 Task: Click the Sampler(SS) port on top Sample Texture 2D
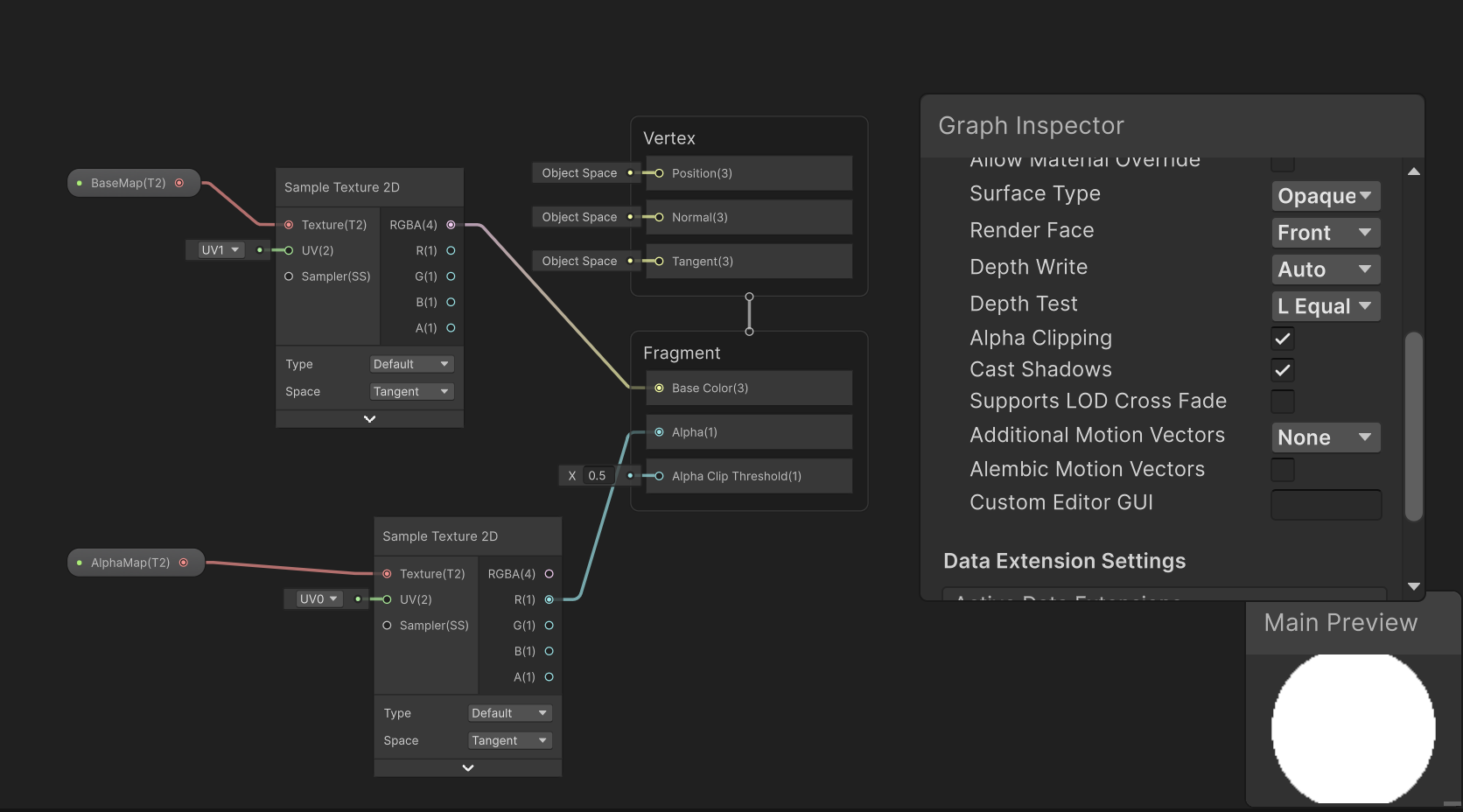click(289, 276)
